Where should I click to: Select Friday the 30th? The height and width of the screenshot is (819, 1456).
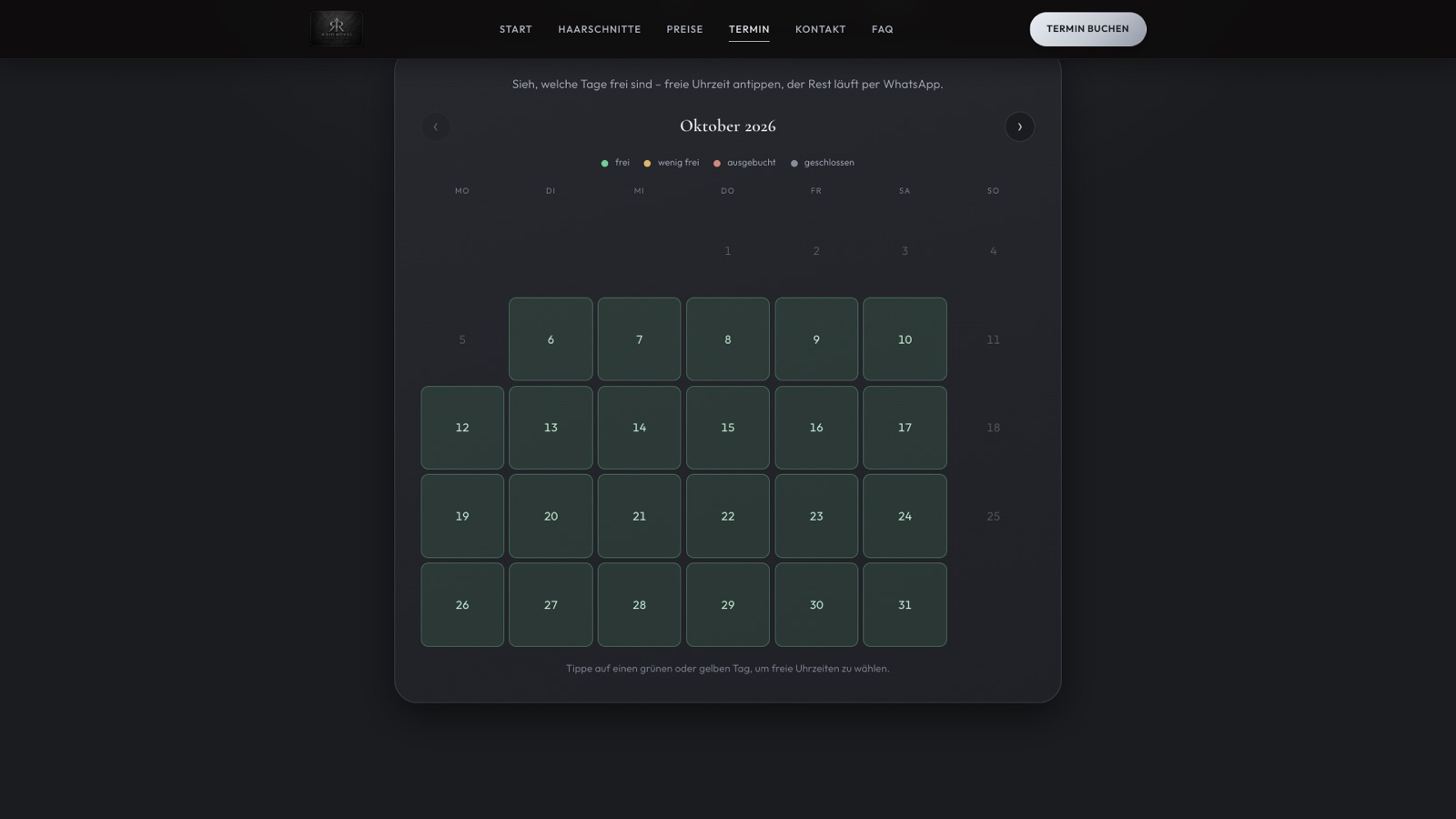click(x=816, y=605)
